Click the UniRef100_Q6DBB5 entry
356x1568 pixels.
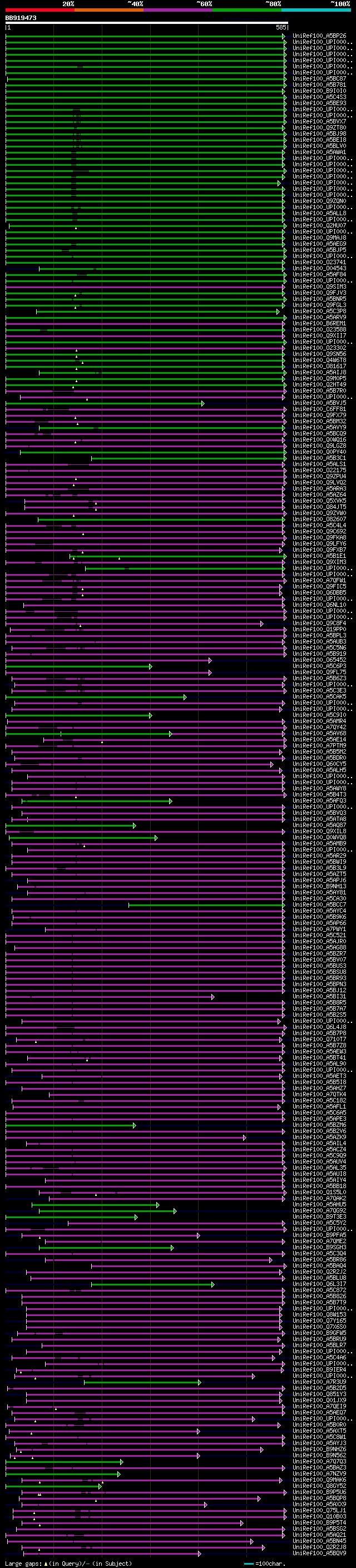pyautogui.click(x=319, y=593)
